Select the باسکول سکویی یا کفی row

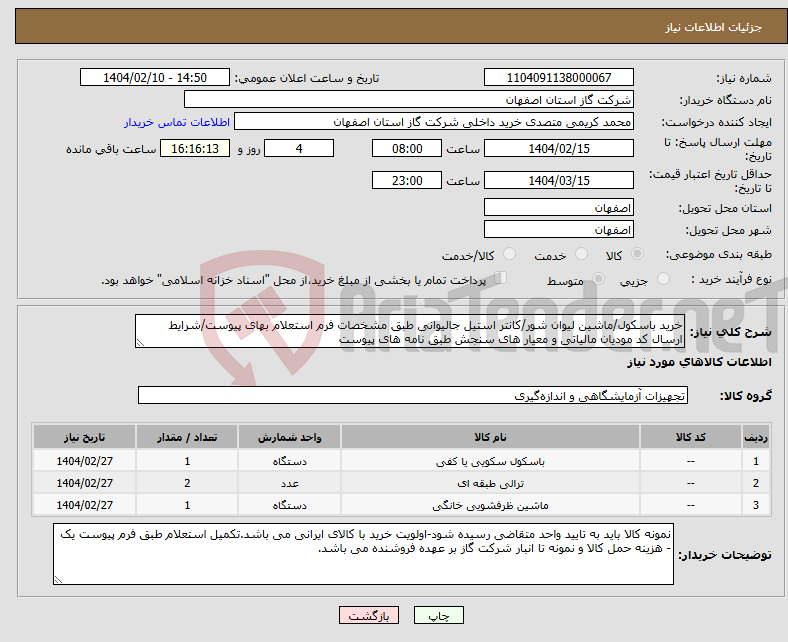pos(401,461)
